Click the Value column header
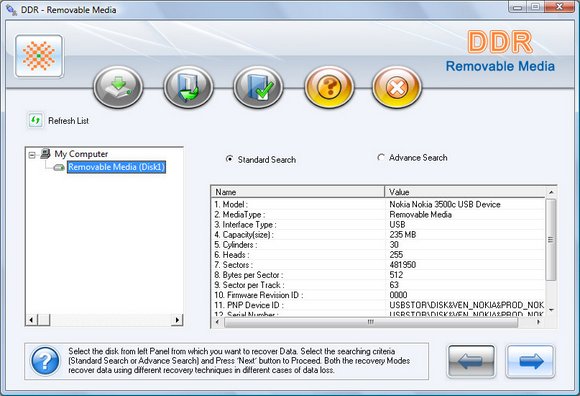 click(465, 192)
